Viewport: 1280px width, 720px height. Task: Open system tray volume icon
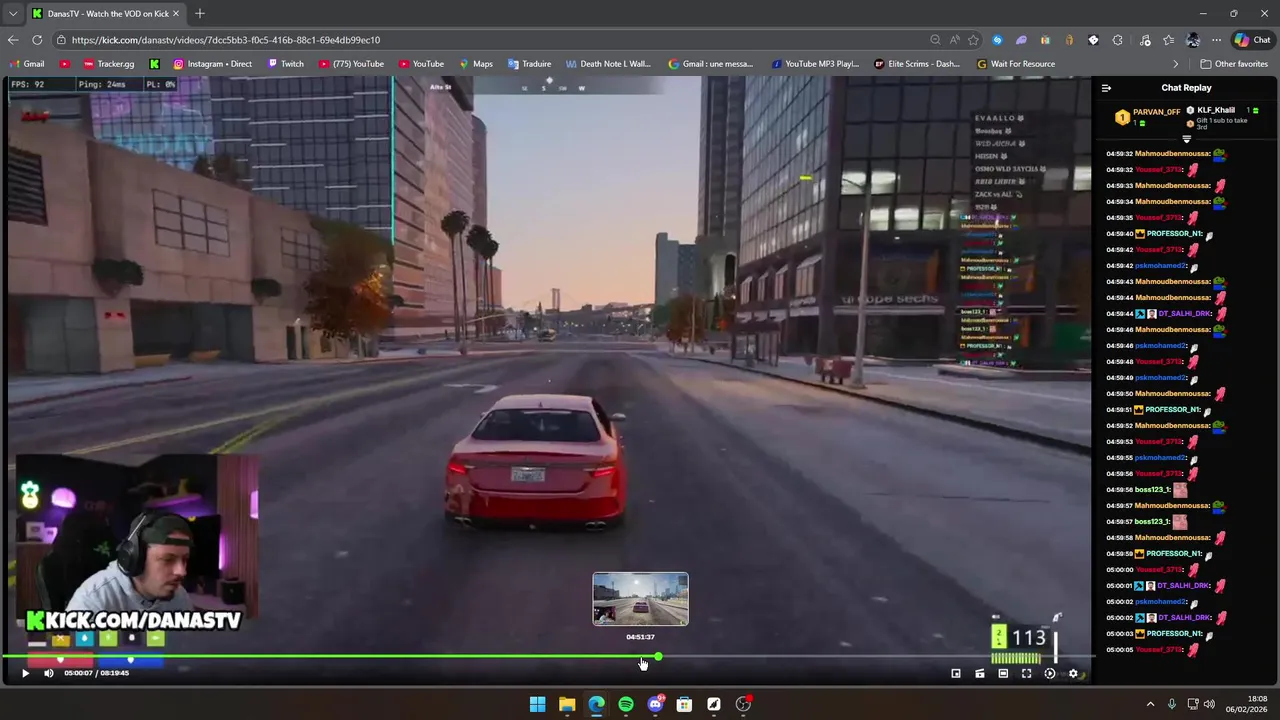(x=1211, y=704)
